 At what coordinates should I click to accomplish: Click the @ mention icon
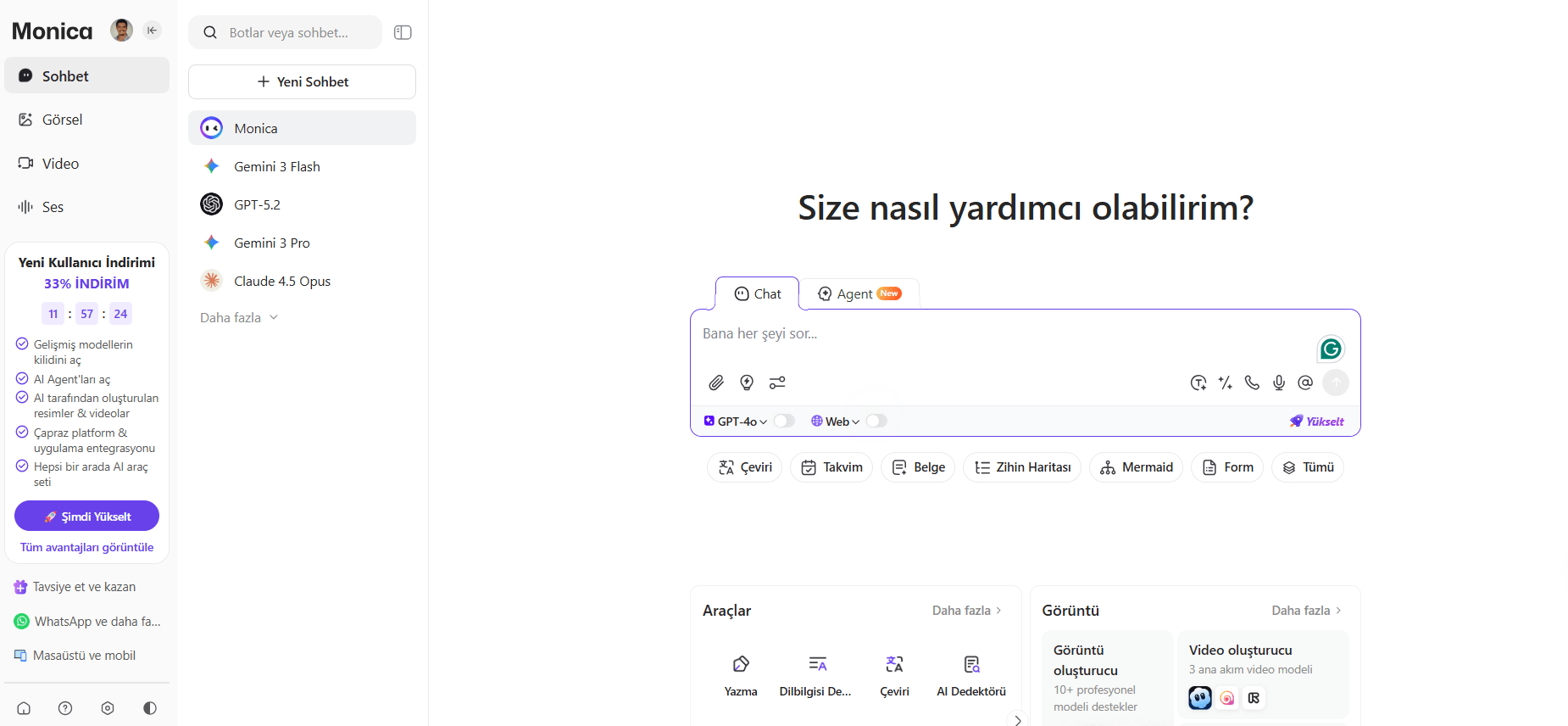(1305, 383)
